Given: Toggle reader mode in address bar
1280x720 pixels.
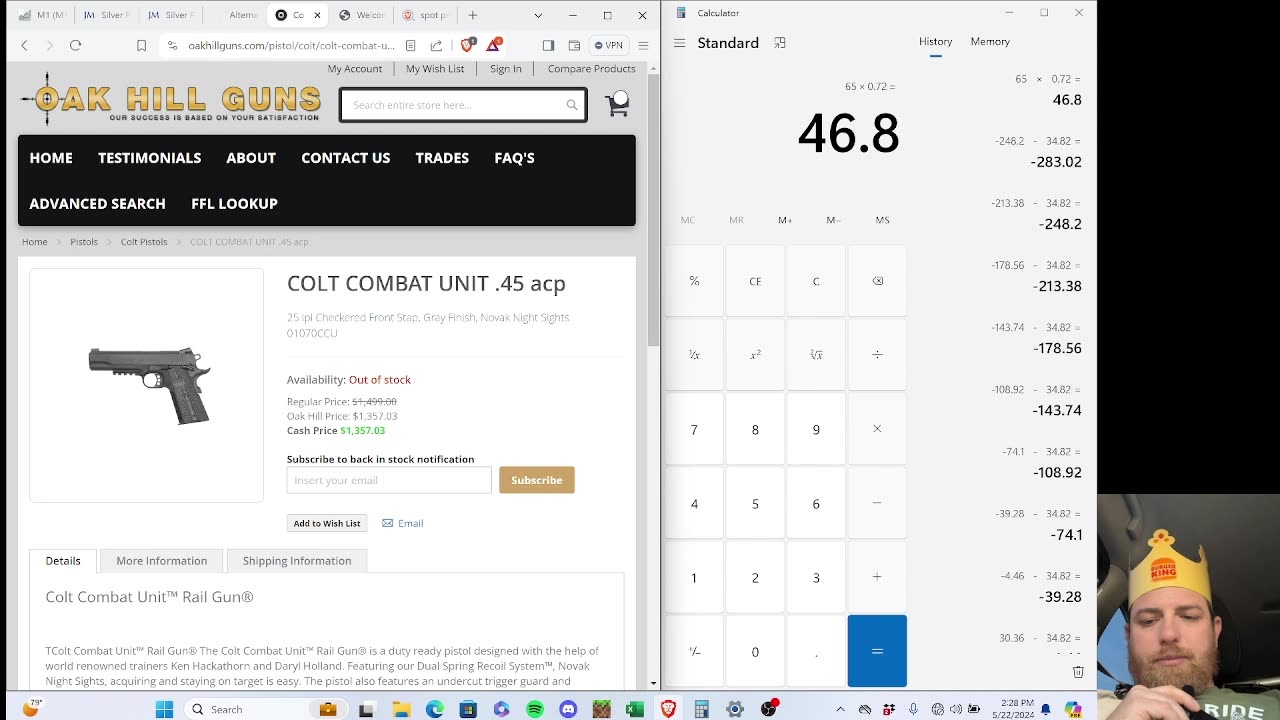Looking at the screenshot, I should 411,45.
